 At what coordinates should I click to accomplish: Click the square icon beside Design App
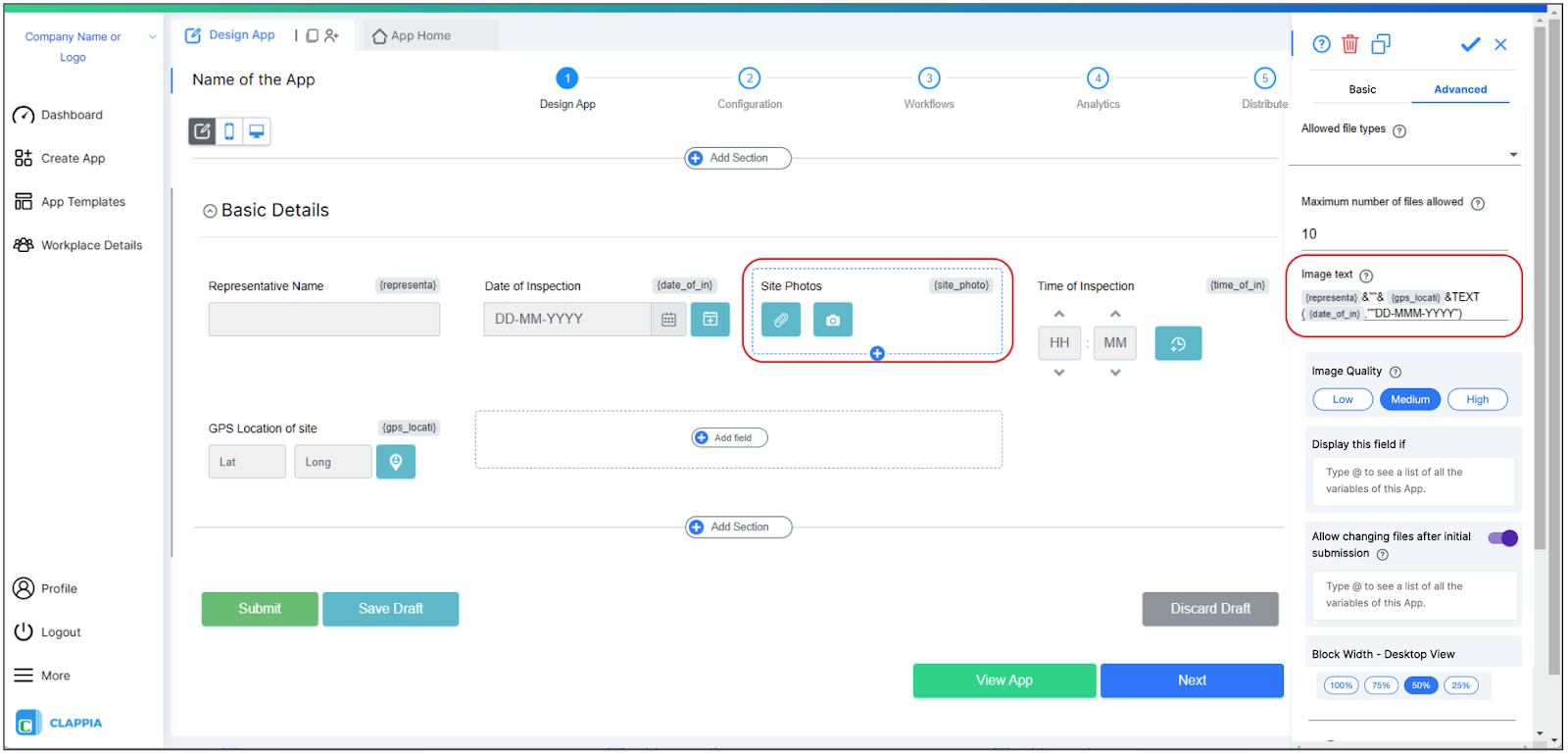tap(312, 35)
